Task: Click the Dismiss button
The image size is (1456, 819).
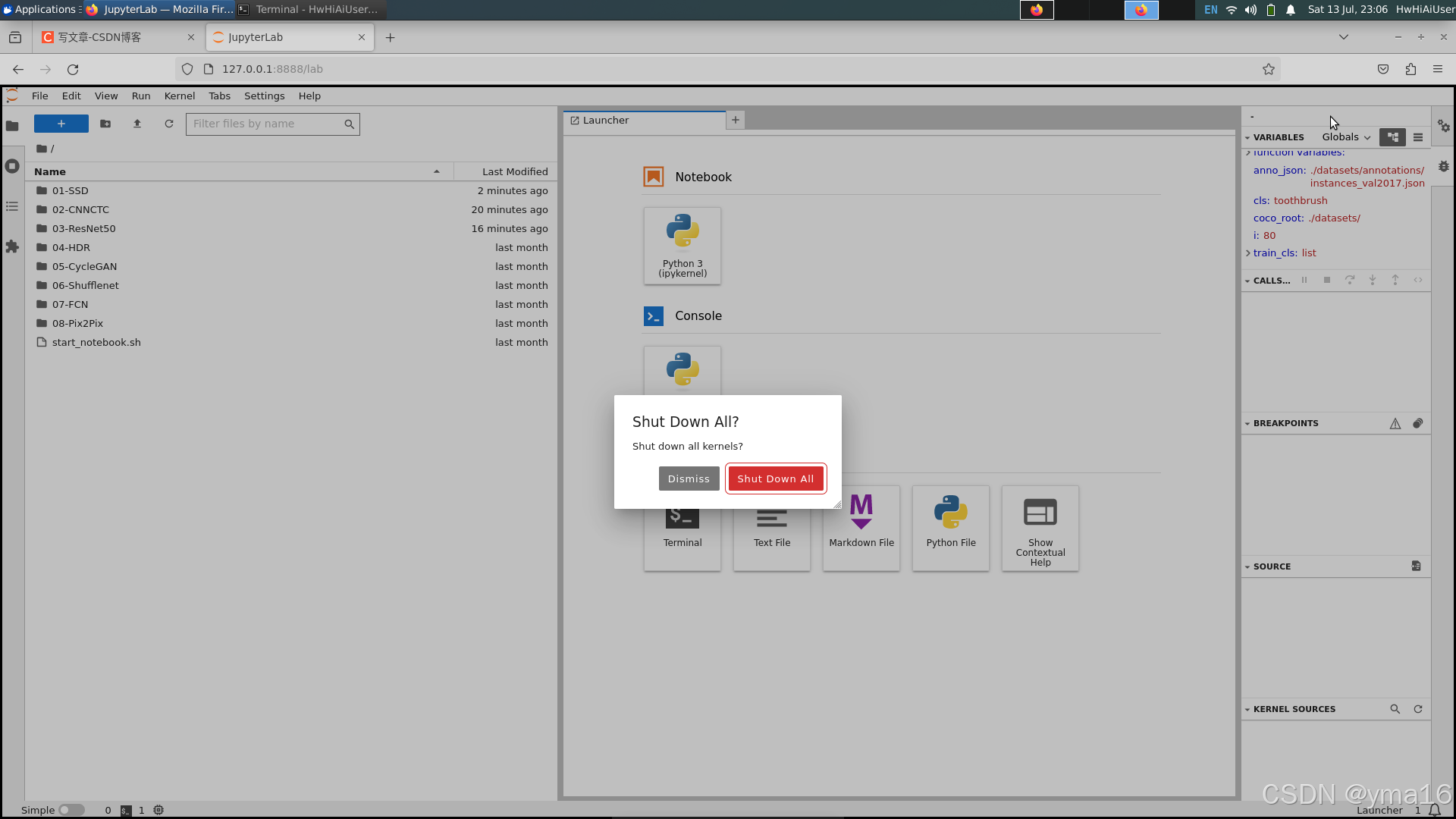Action: click(688, 478)
